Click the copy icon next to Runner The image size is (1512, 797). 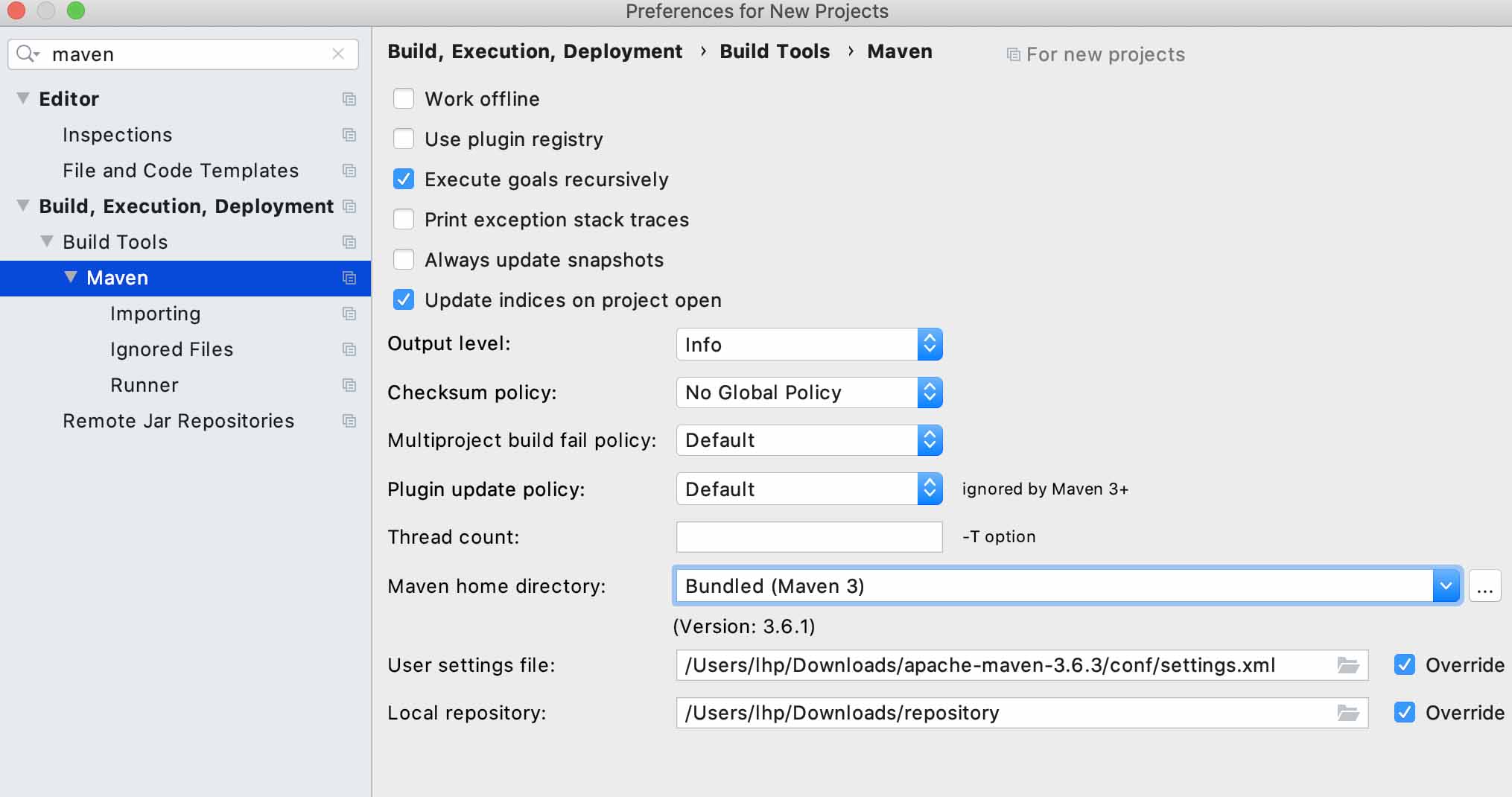coord(349,385)
